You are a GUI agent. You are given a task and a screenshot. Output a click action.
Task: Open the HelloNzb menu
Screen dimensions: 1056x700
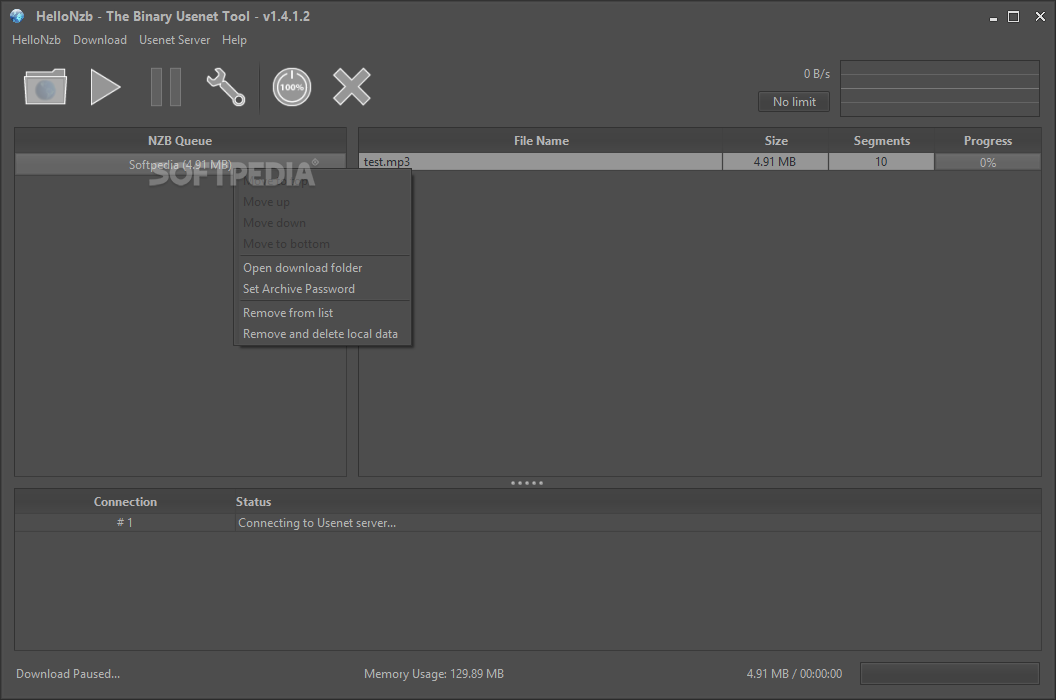[36, 40]
